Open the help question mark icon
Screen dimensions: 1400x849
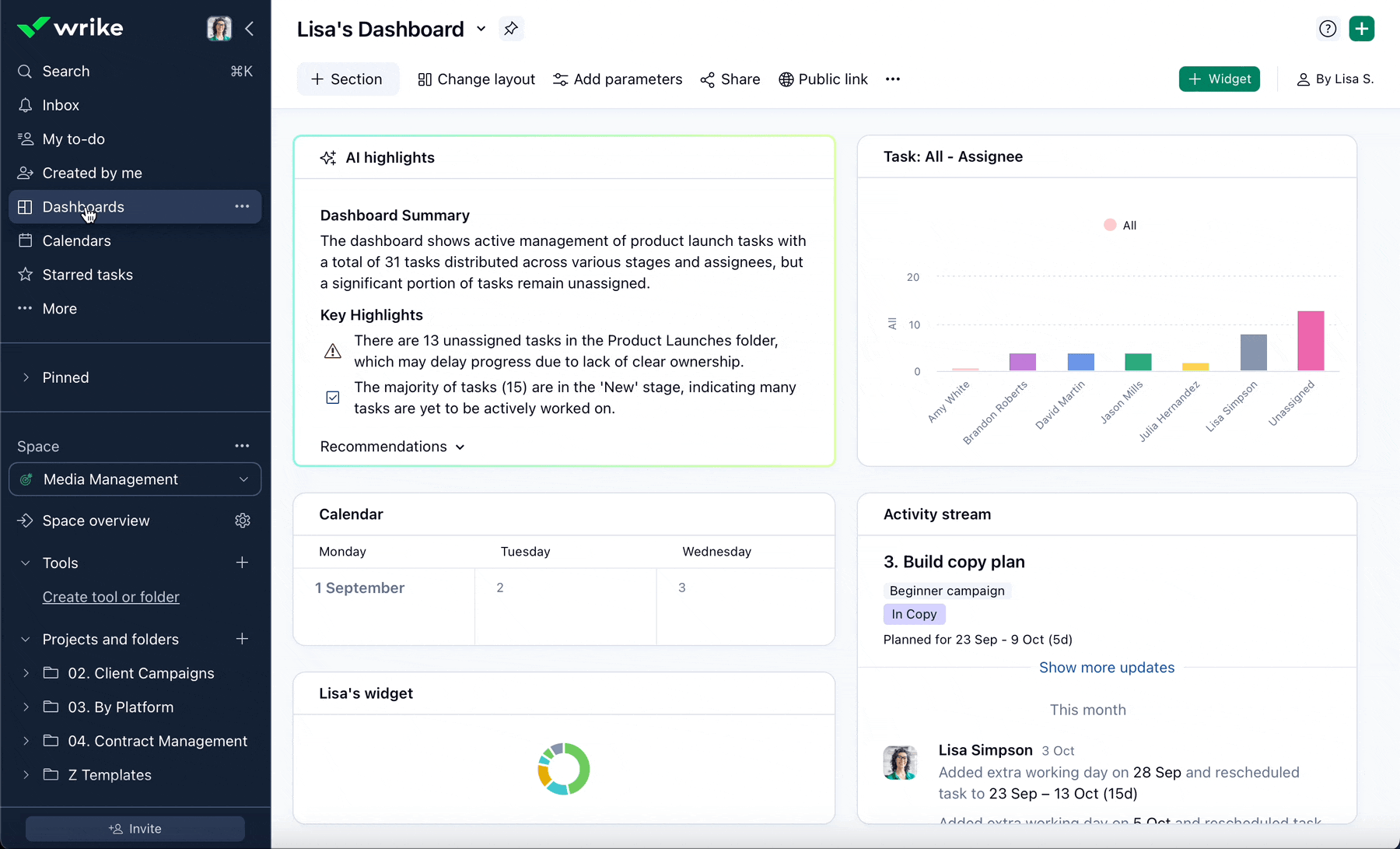1328,29
